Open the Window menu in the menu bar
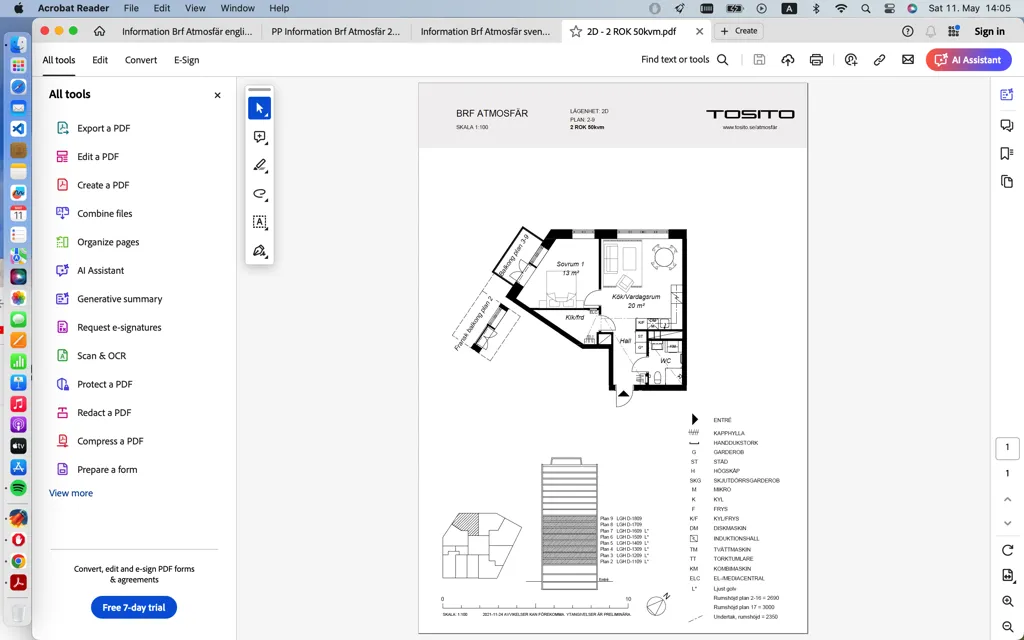 pos(237,8)
